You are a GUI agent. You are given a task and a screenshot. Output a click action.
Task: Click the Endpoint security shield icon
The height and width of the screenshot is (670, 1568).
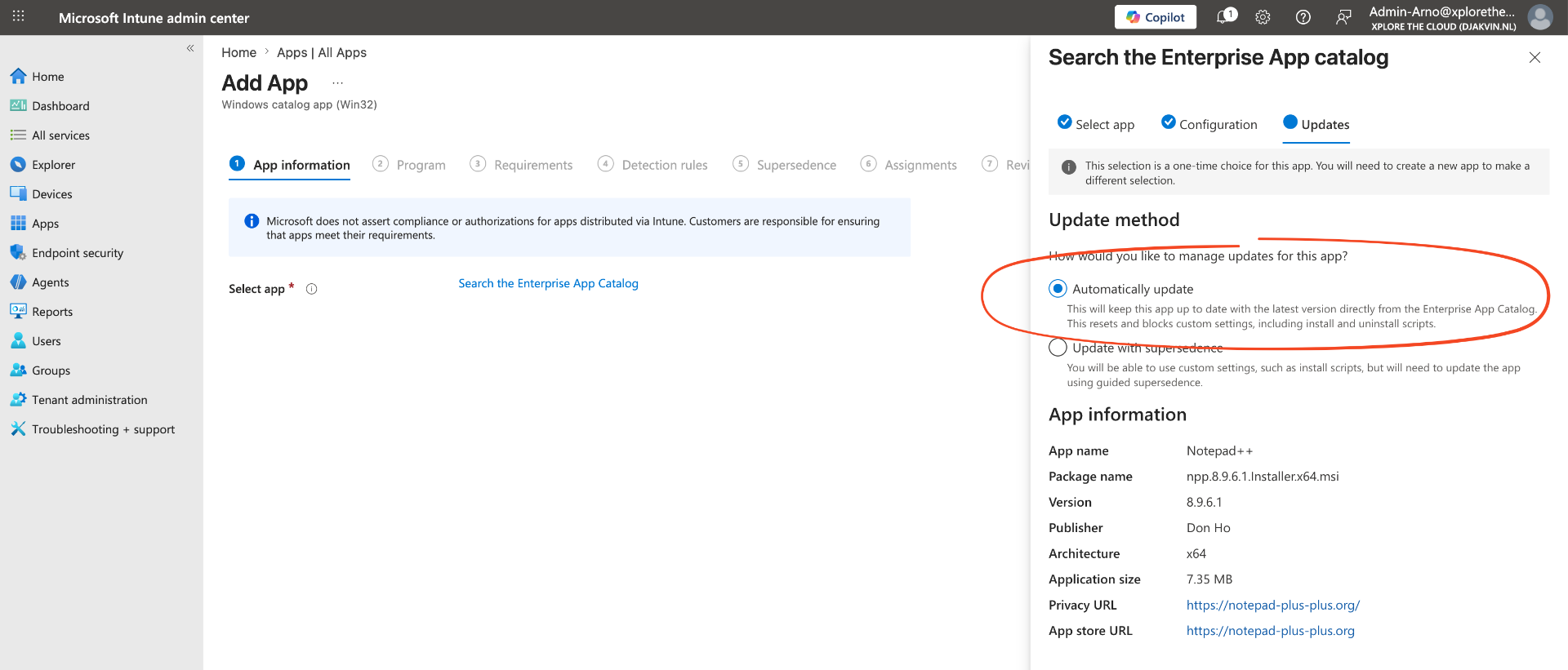tap(18, 253)
